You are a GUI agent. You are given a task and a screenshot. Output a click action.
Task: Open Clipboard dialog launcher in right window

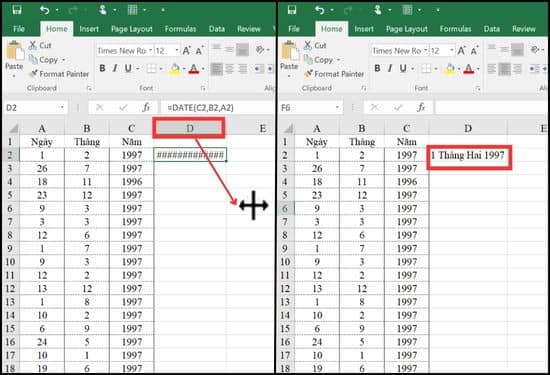(364, 88)
